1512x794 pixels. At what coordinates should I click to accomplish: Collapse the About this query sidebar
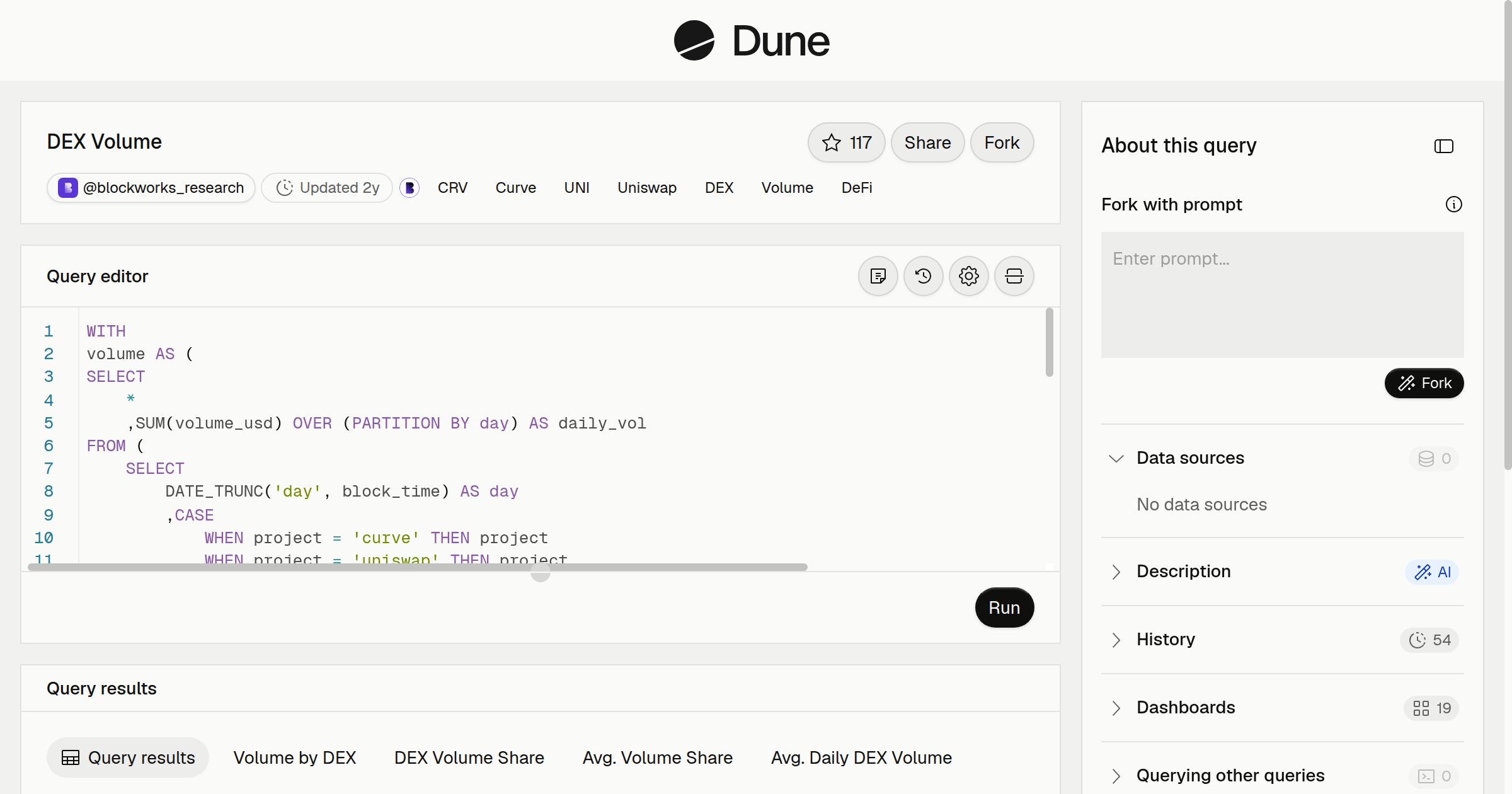[1443, 146]
